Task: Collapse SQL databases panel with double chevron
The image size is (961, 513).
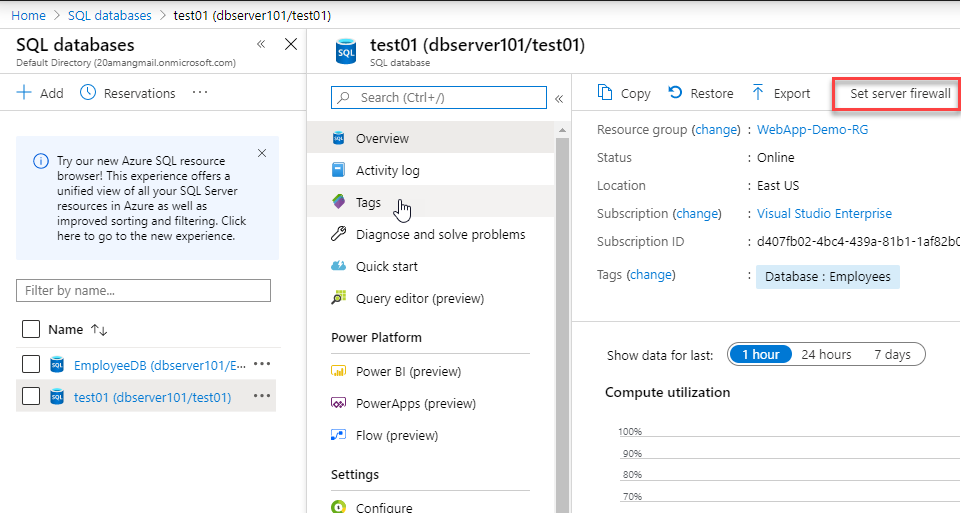Action: click(261, 44)
